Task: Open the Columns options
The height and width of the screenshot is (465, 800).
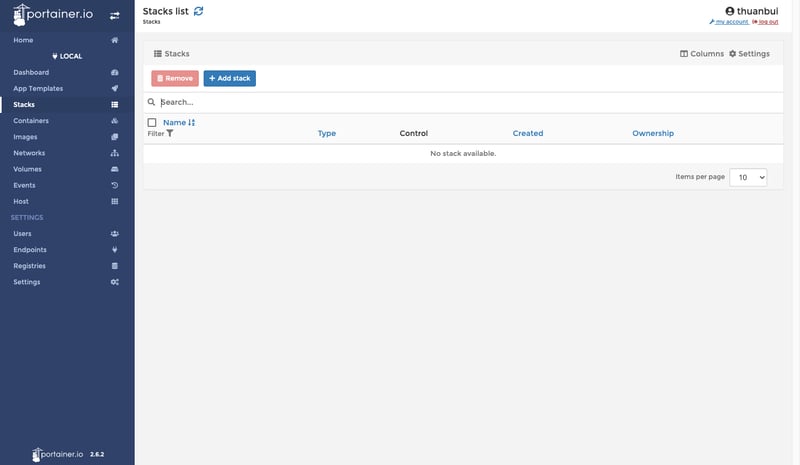Action: (x=701, y=54)
